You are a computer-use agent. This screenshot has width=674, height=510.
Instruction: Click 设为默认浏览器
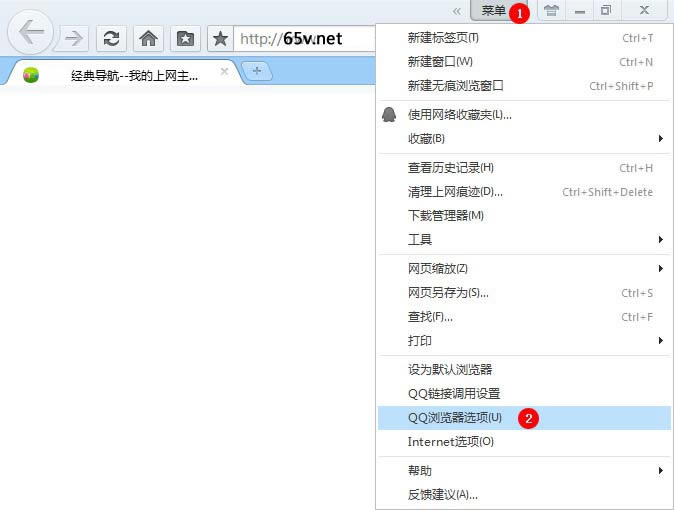(524, 369)
